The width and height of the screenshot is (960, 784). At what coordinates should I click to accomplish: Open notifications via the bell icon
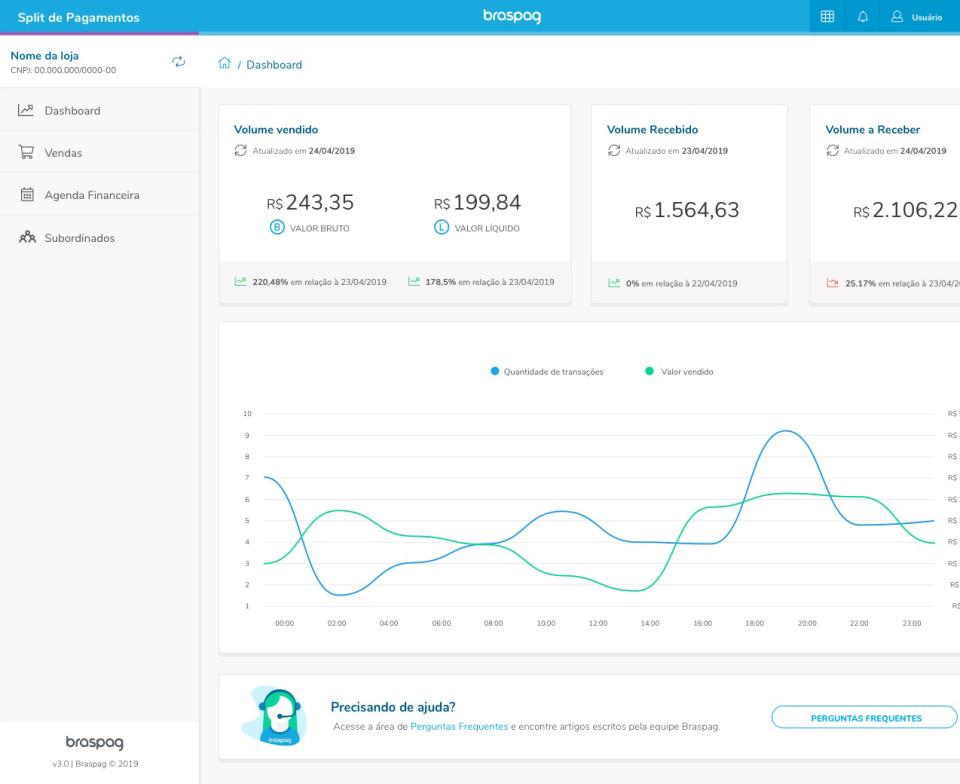point(863,16)
